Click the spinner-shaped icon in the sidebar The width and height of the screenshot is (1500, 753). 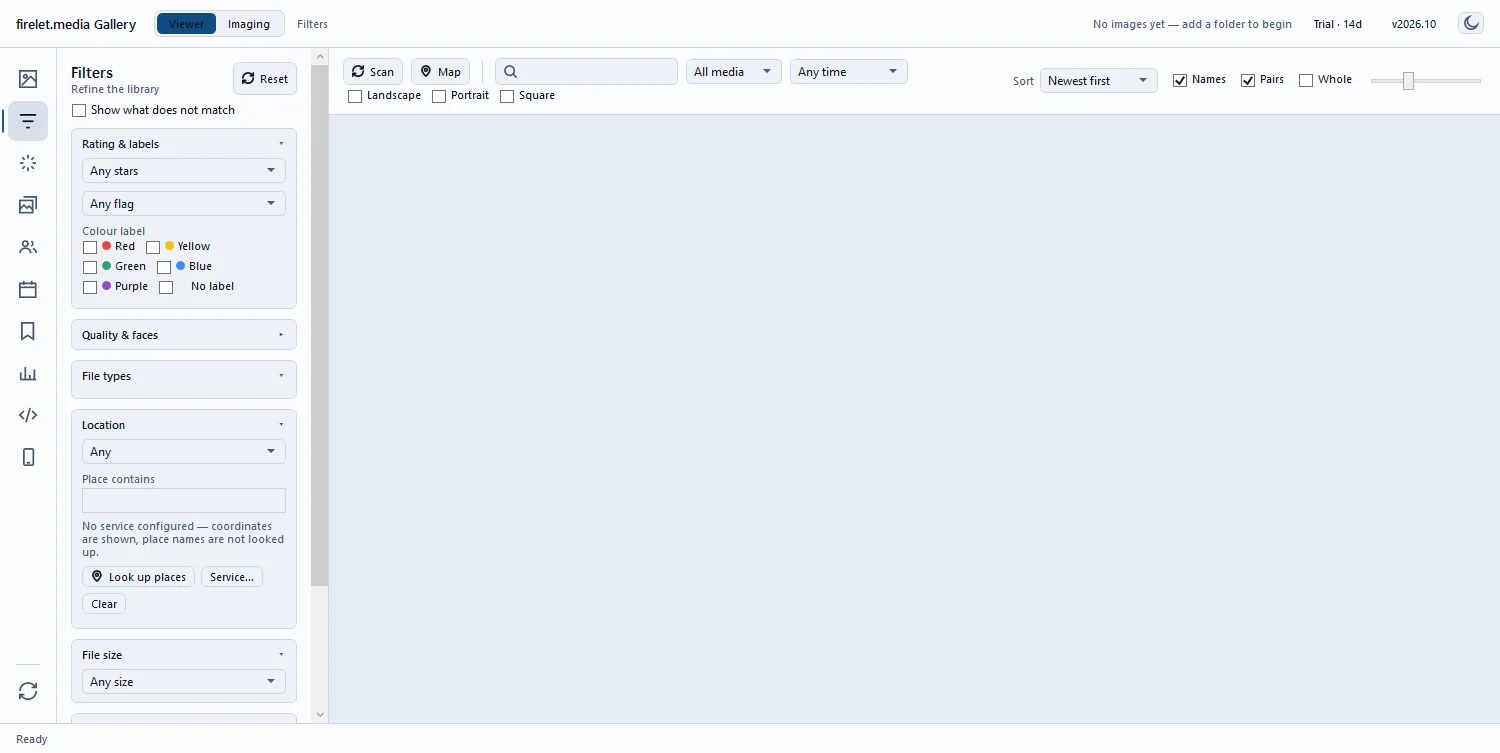[x=28, y=163]
